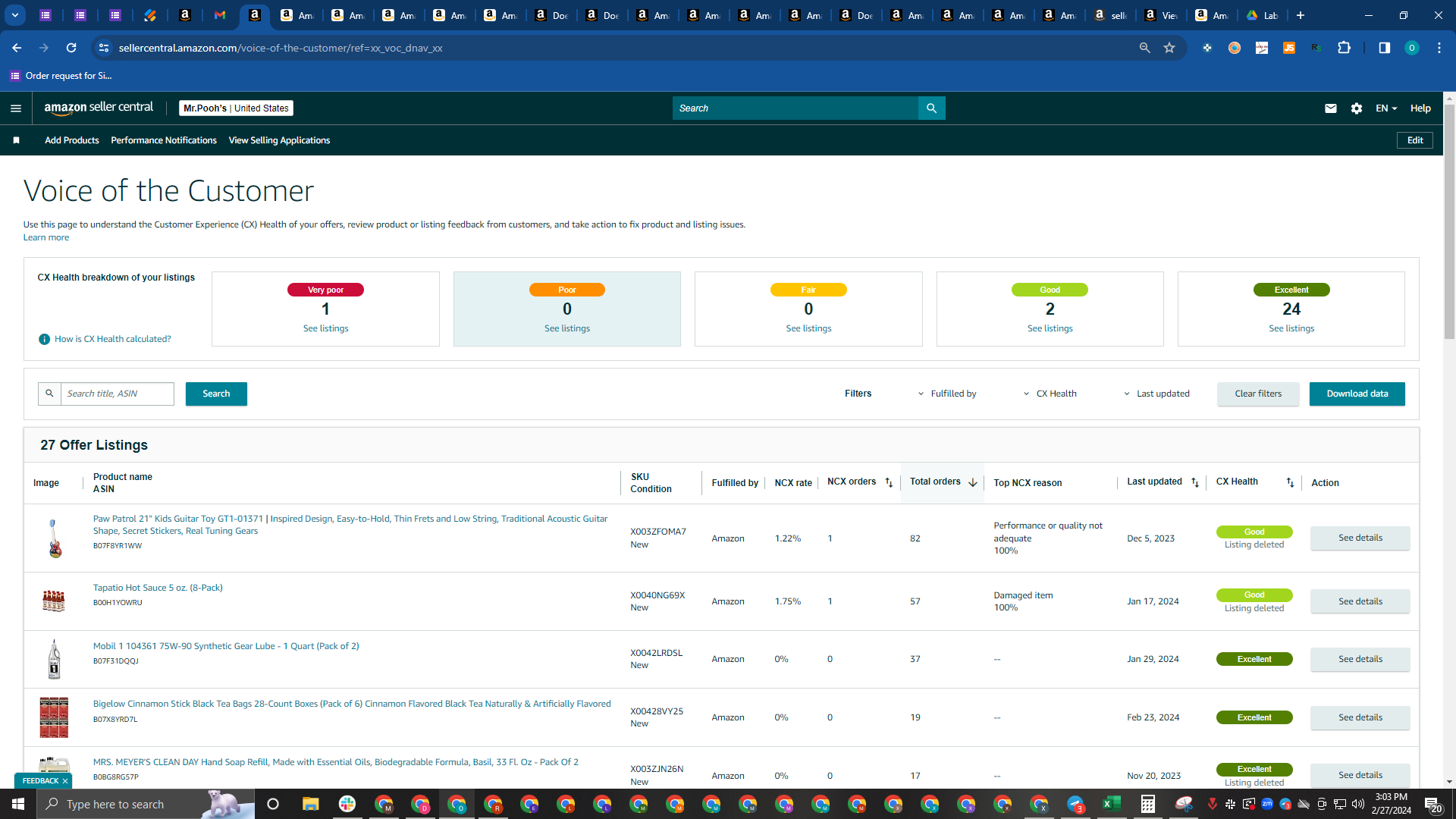This screenshot has width=1456, height=819.
Task: Sort by Total orders using the arrow
Action: [972, 483]
